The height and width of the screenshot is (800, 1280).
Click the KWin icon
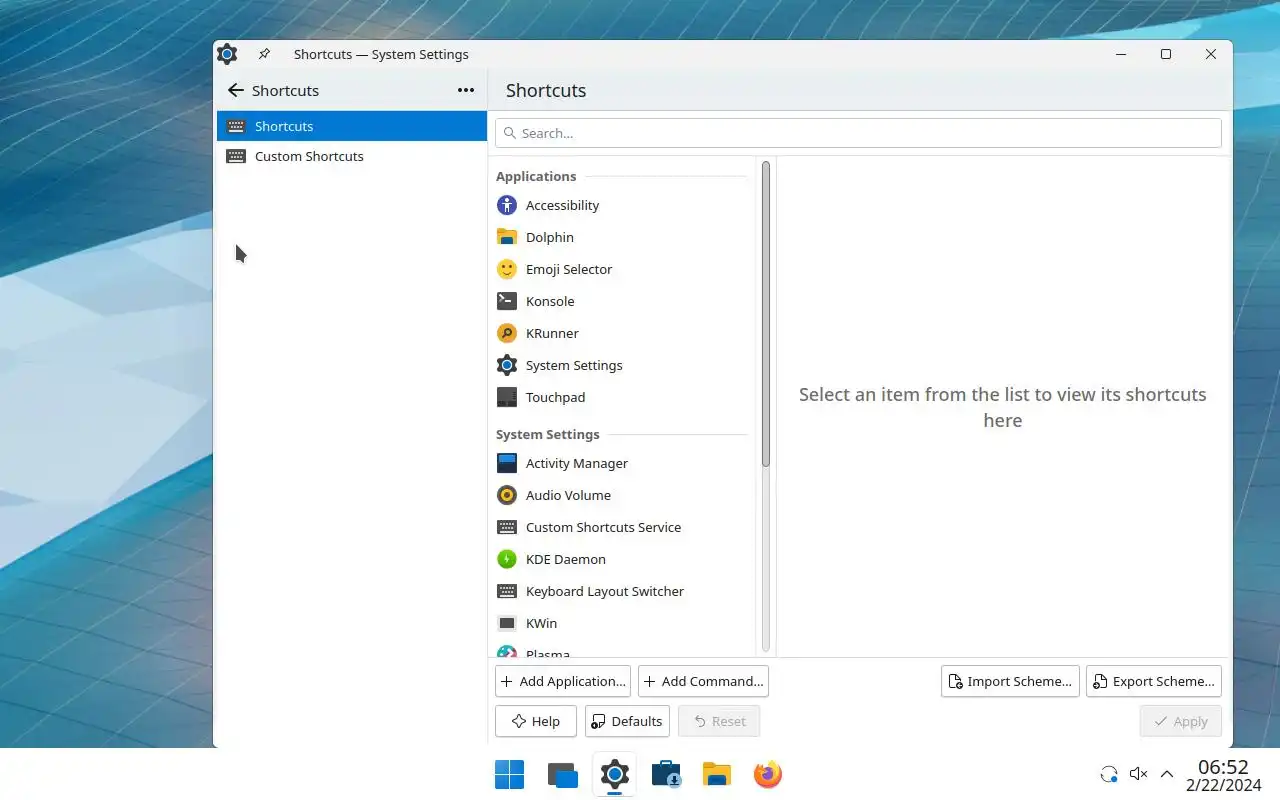507,623
